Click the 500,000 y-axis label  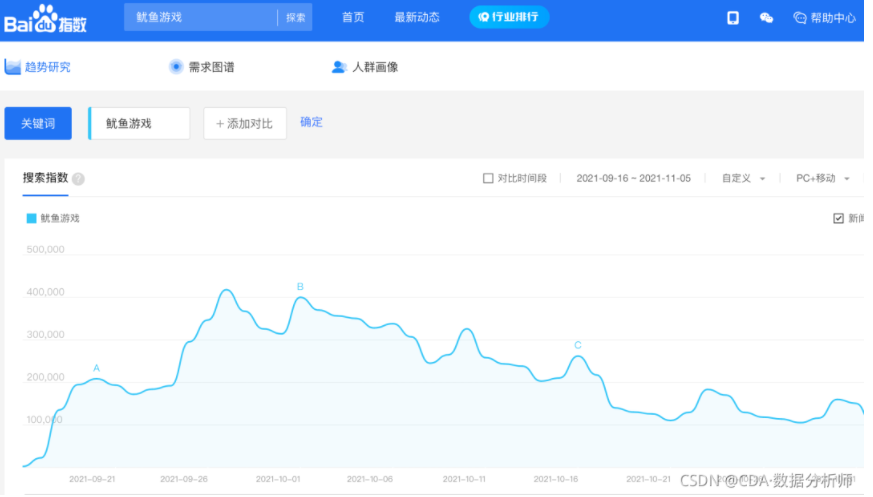click(45, 249)
